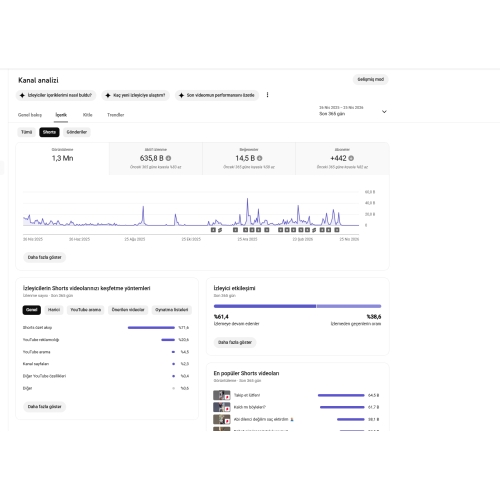The width and height of the screenshot is (500, 500).
Task: Click the Shorts özet akışı row label
Action: (x=37, y=328)
